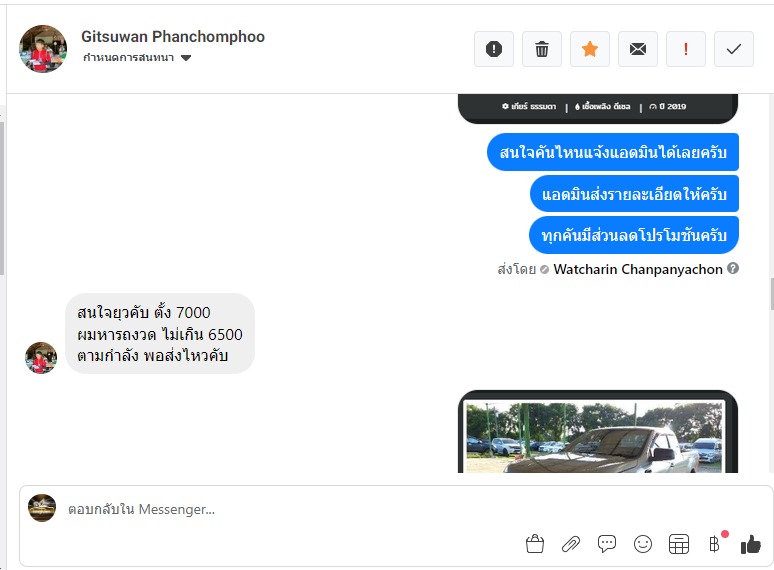Screen dimensions: 774x570
Task: Open the baht payment request icon
Action: [715, 544]
